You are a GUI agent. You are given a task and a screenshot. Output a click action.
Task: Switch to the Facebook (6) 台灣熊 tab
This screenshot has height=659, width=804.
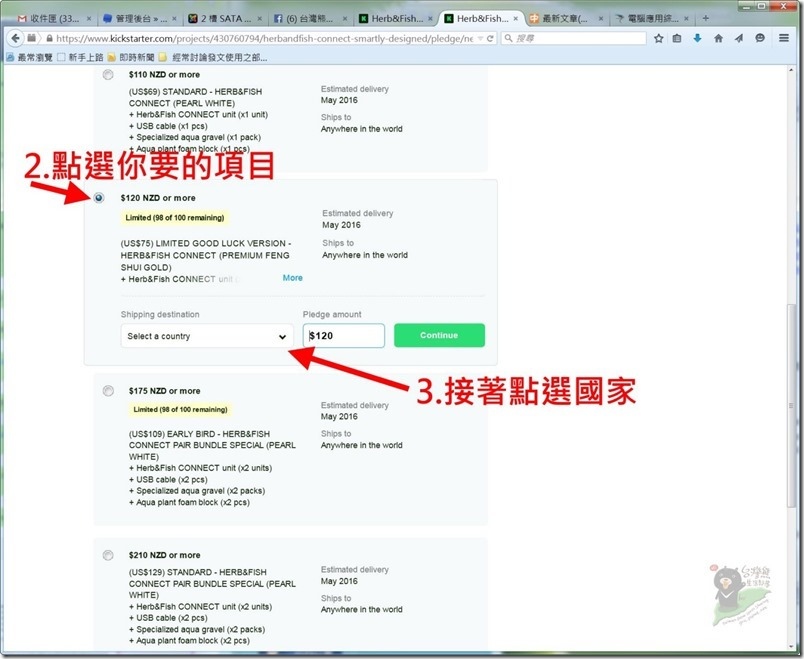(310, 19)
